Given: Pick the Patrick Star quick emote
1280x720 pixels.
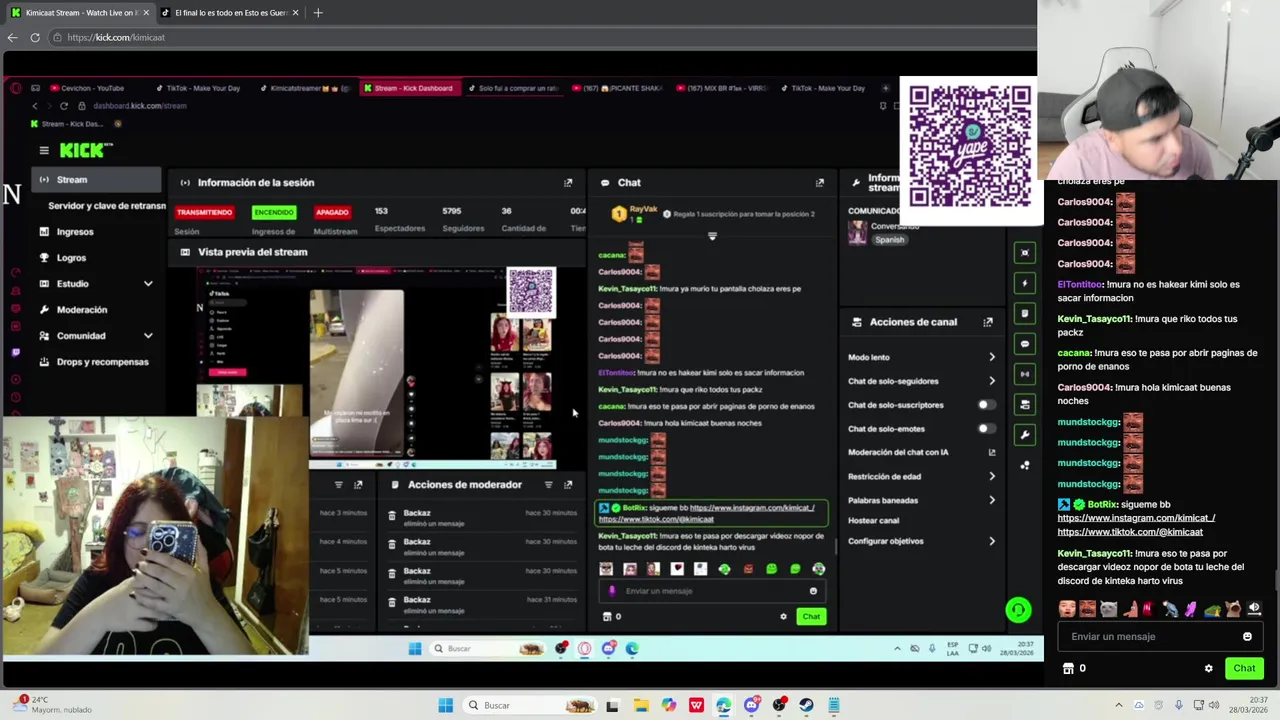Looking at the screenshot, I should 1131,608.
